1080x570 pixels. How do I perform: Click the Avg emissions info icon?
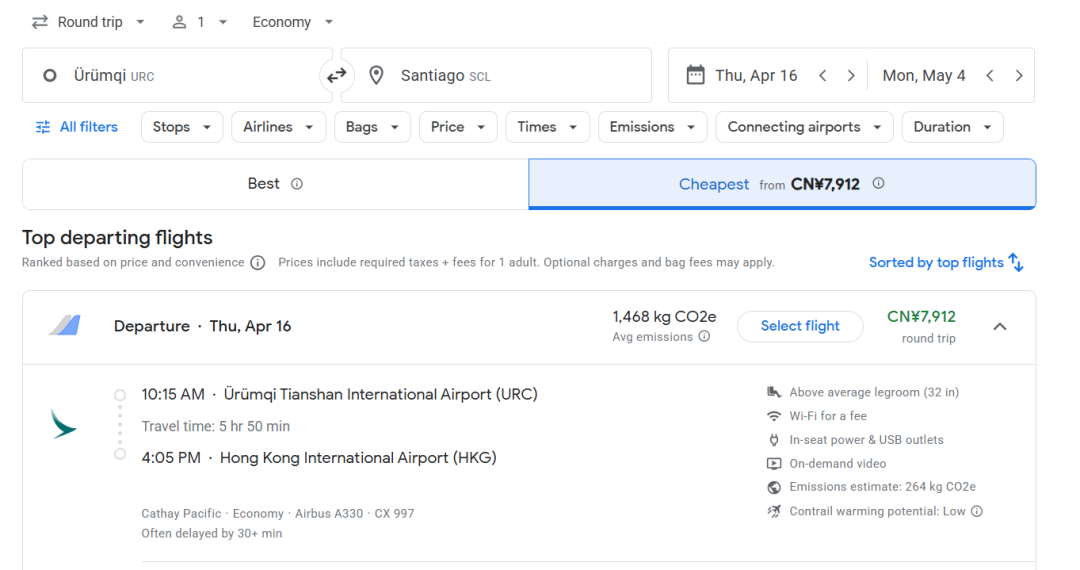[x=704, y=337]
